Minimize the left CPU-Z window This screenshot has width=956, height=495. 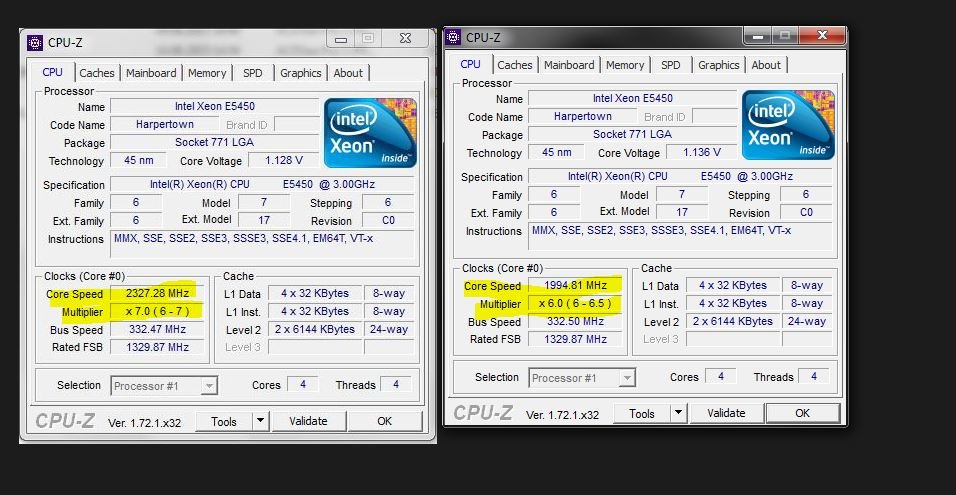(341, 40)
